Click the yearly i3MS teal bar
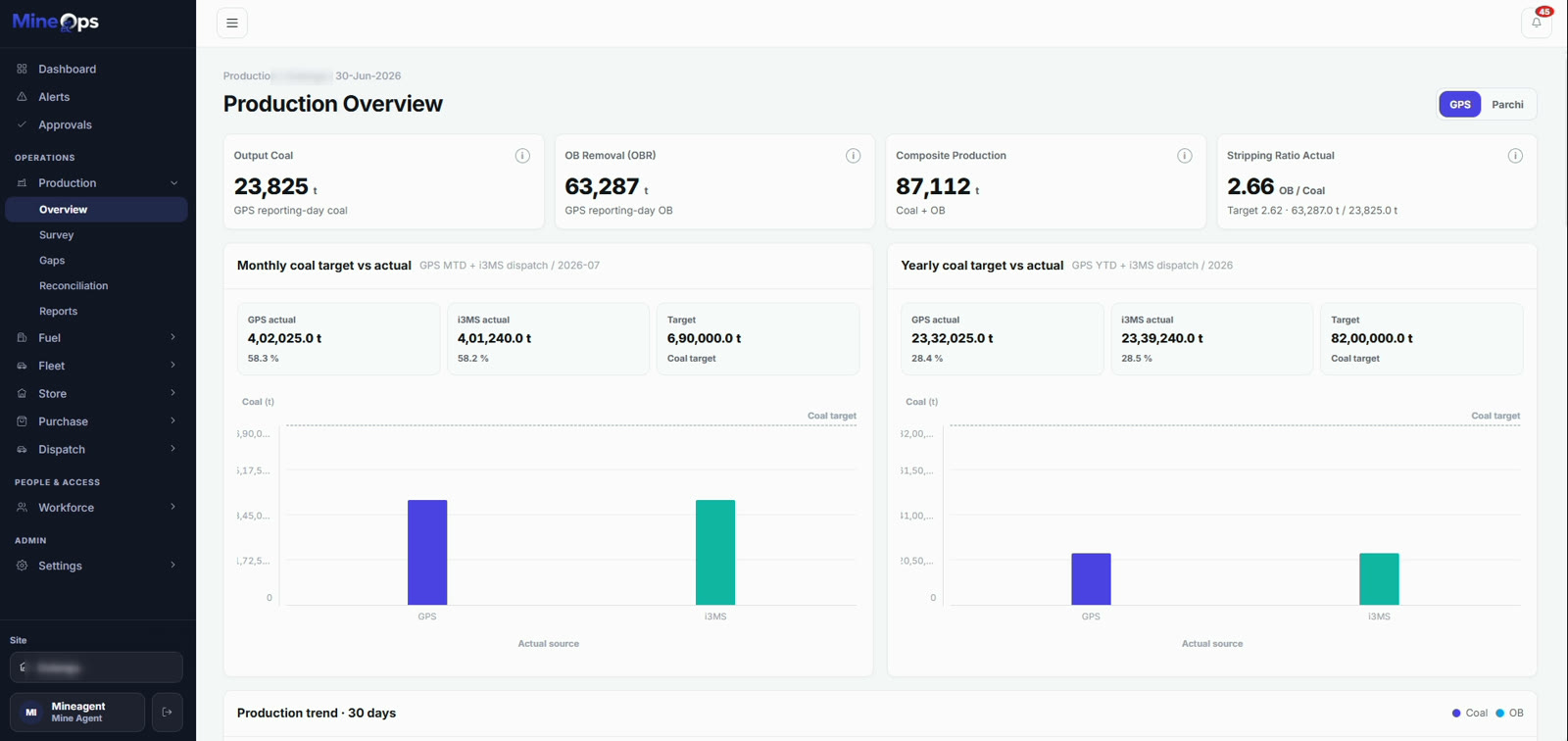 (x=1379, y=579)
